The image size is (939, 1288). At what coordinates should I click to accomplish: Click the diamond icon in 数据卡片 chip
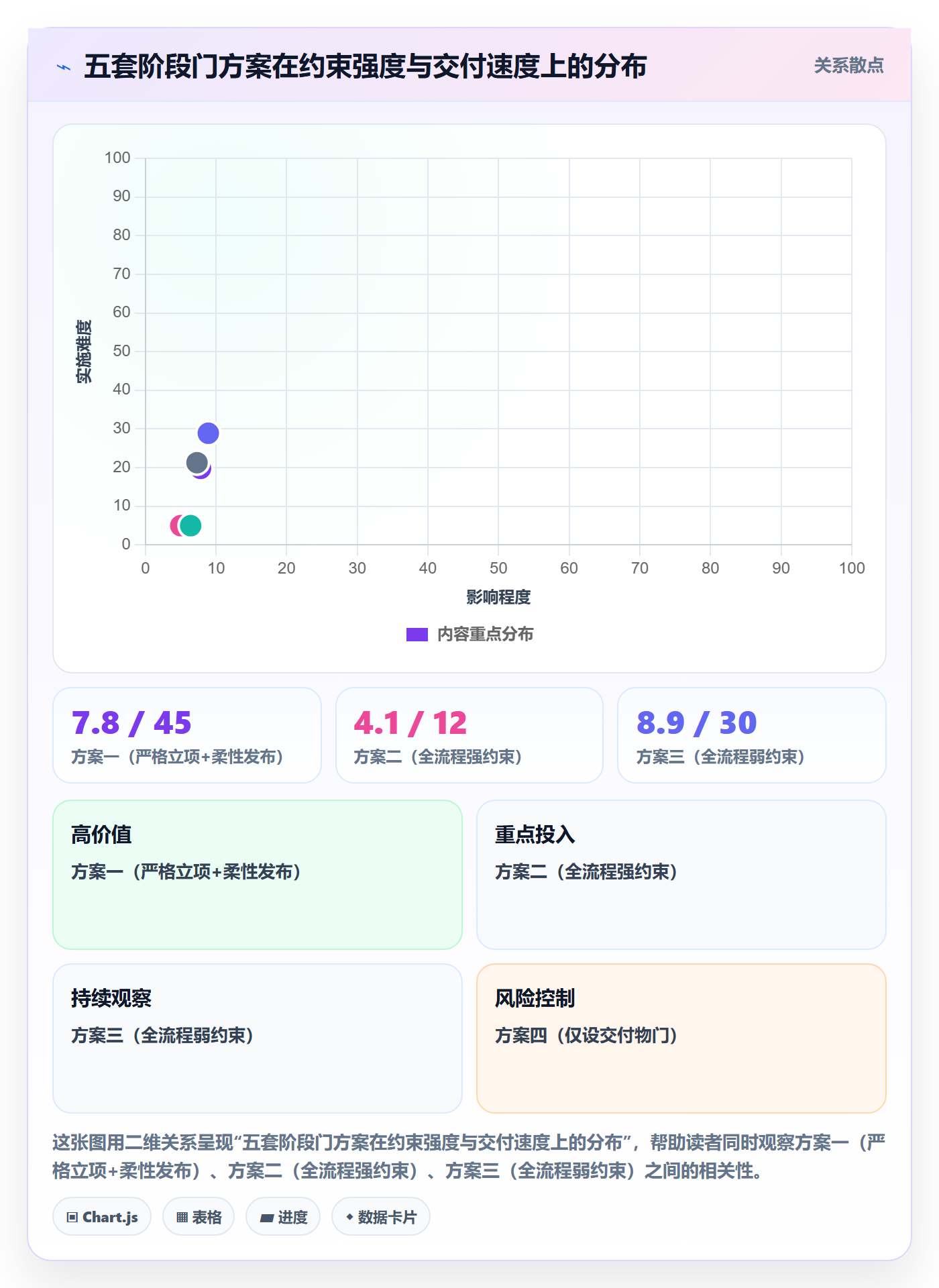pyautogui.click(x=349, y=1217)
